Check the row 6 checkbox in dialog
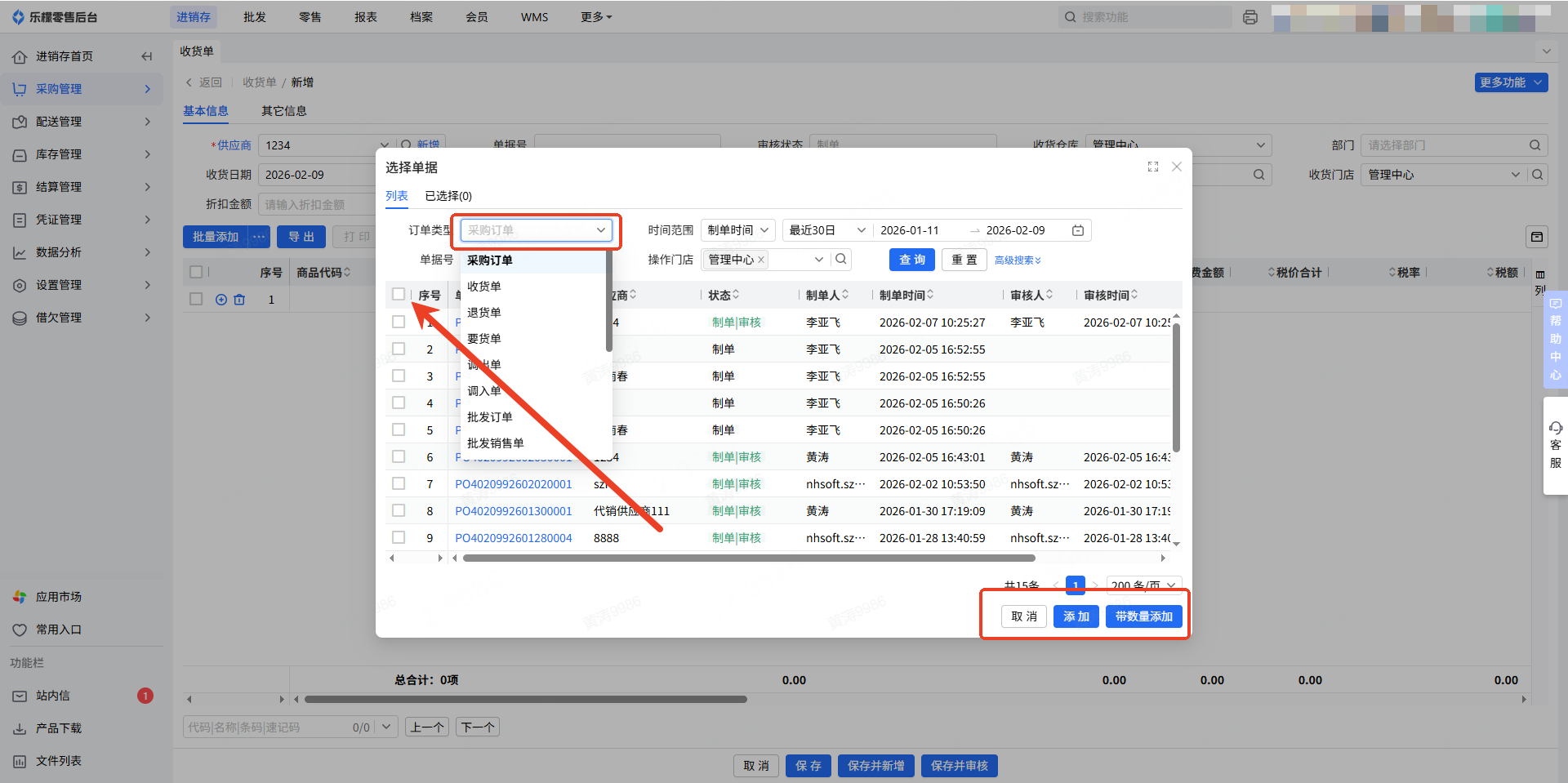 399,456
